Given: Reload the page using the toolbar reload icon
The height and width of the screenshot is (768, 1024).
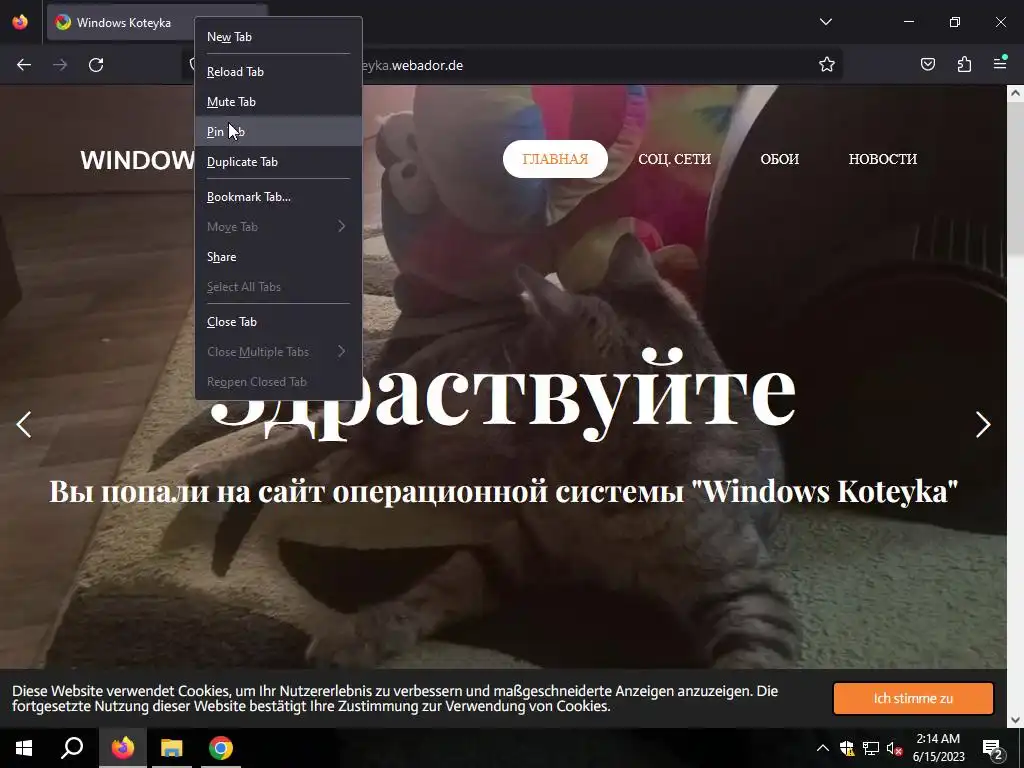Looking at the screenshot, I should pos(96,65).
